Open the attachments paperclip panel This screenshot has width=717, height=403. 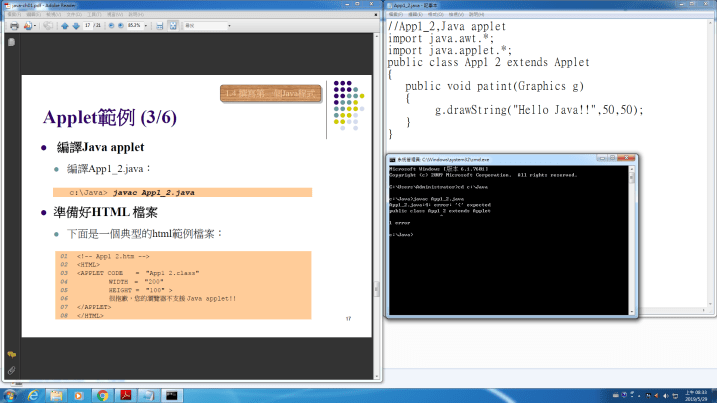(x=11, y=370)
